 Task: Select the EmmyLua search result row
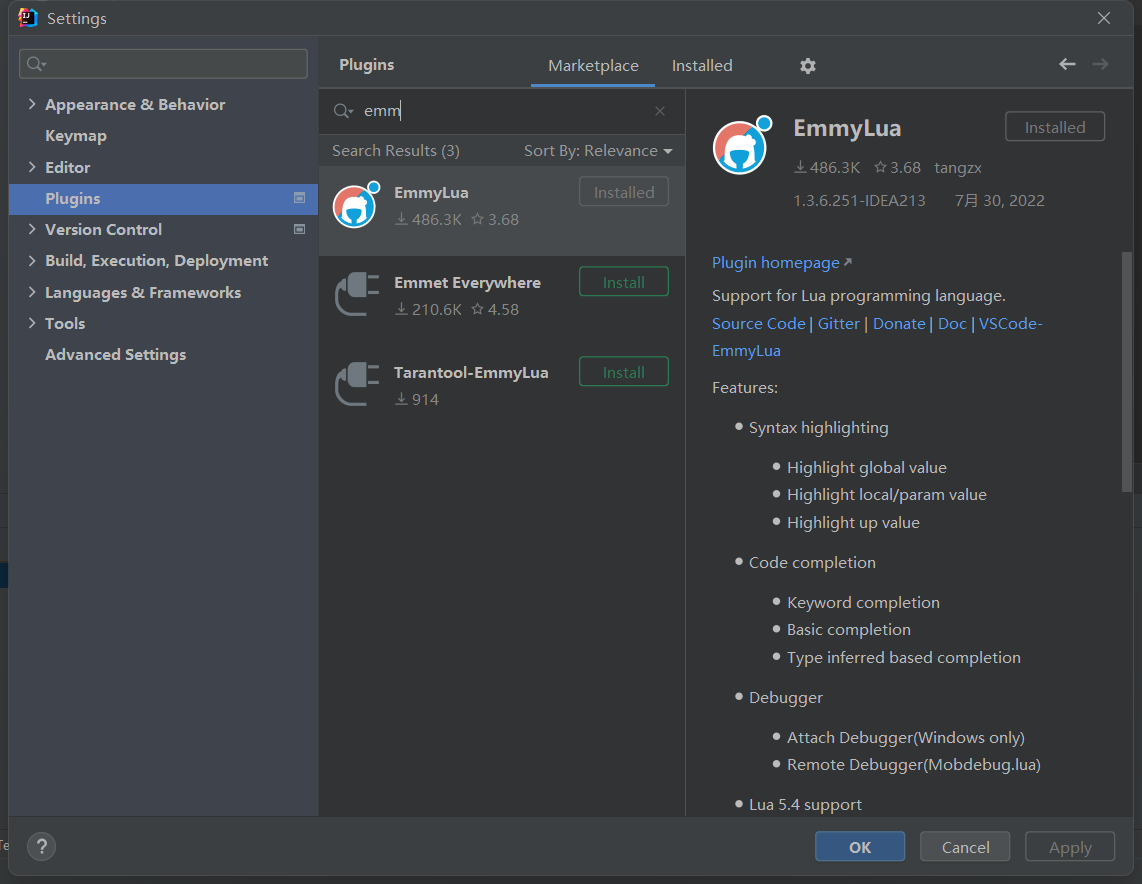[x=502, y=210]
